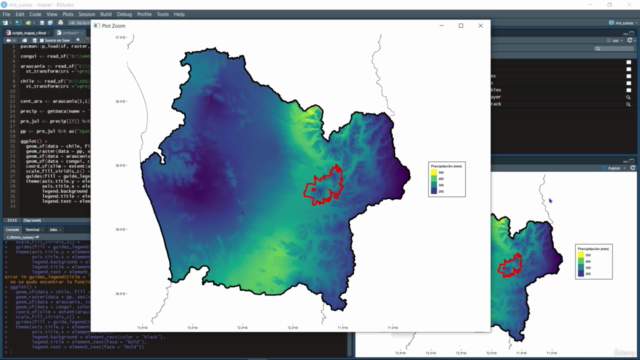
Task: Open the File menu
Action: 6,14
